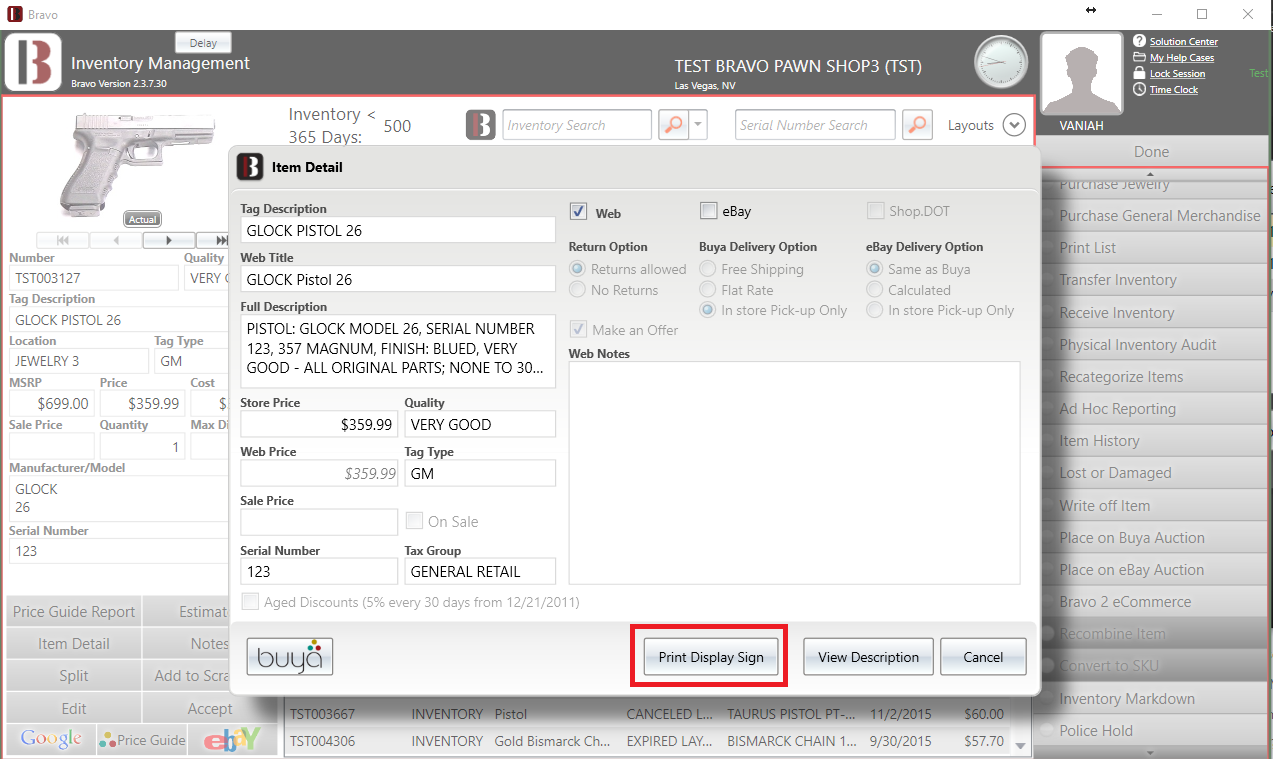
Task: Click the View Description button
Action: coord(868,657)
